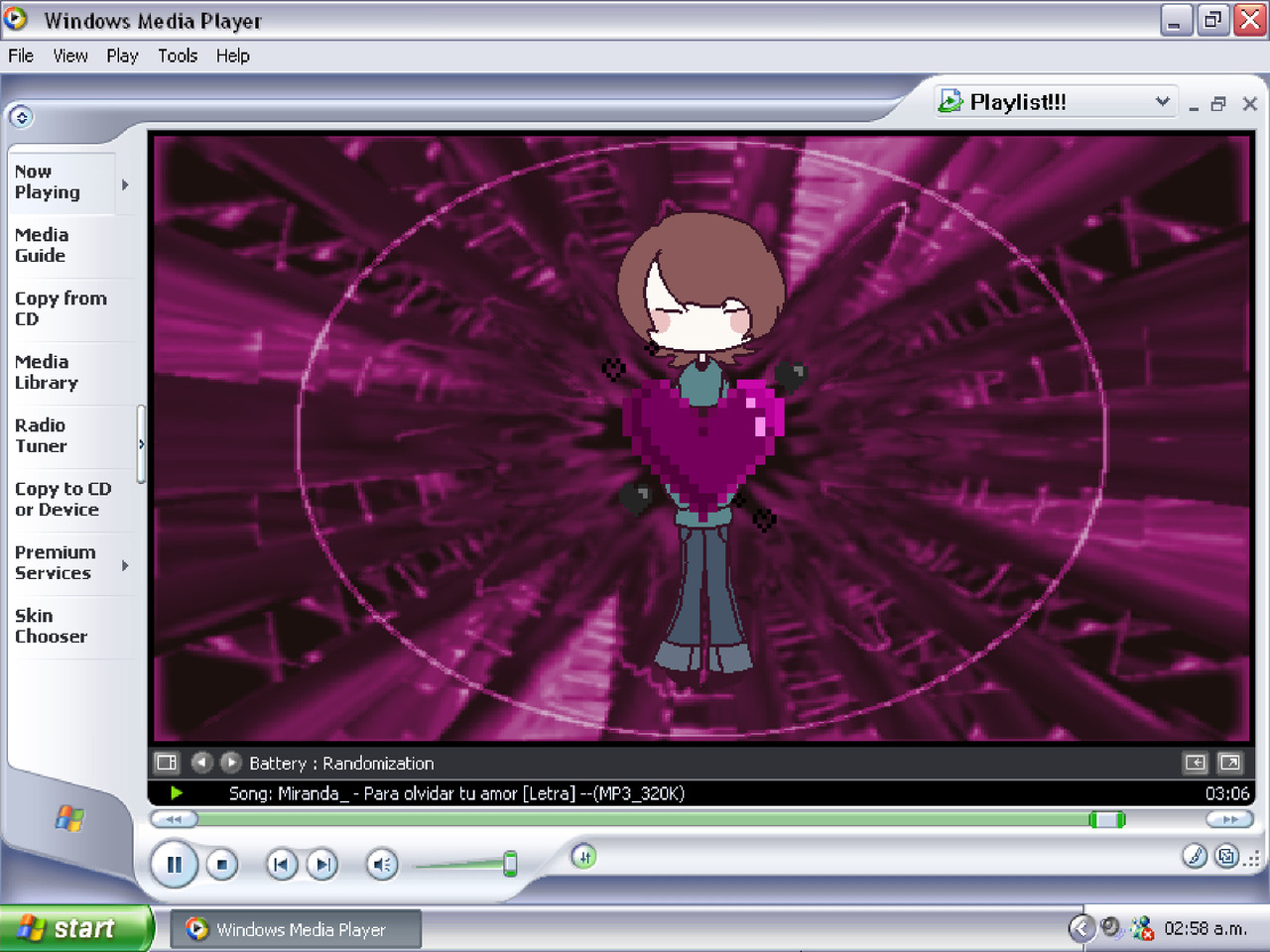This screenshot has height=952, width=1270.
Task: Select Windows Media Player taskbar button
Action: (x=296, y=929)
